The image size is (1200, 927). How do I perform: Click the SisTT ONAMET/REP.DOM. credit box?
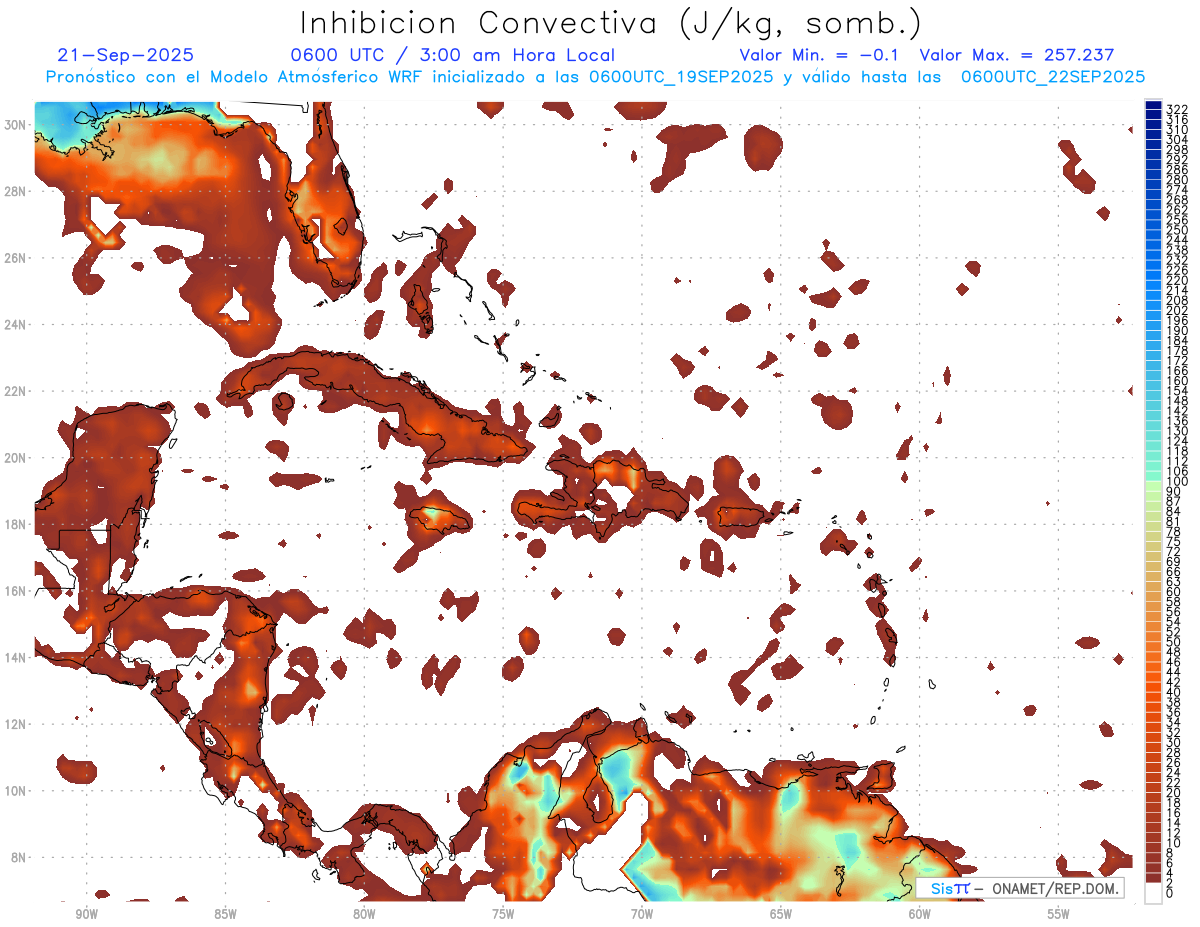click(1019, 889)
